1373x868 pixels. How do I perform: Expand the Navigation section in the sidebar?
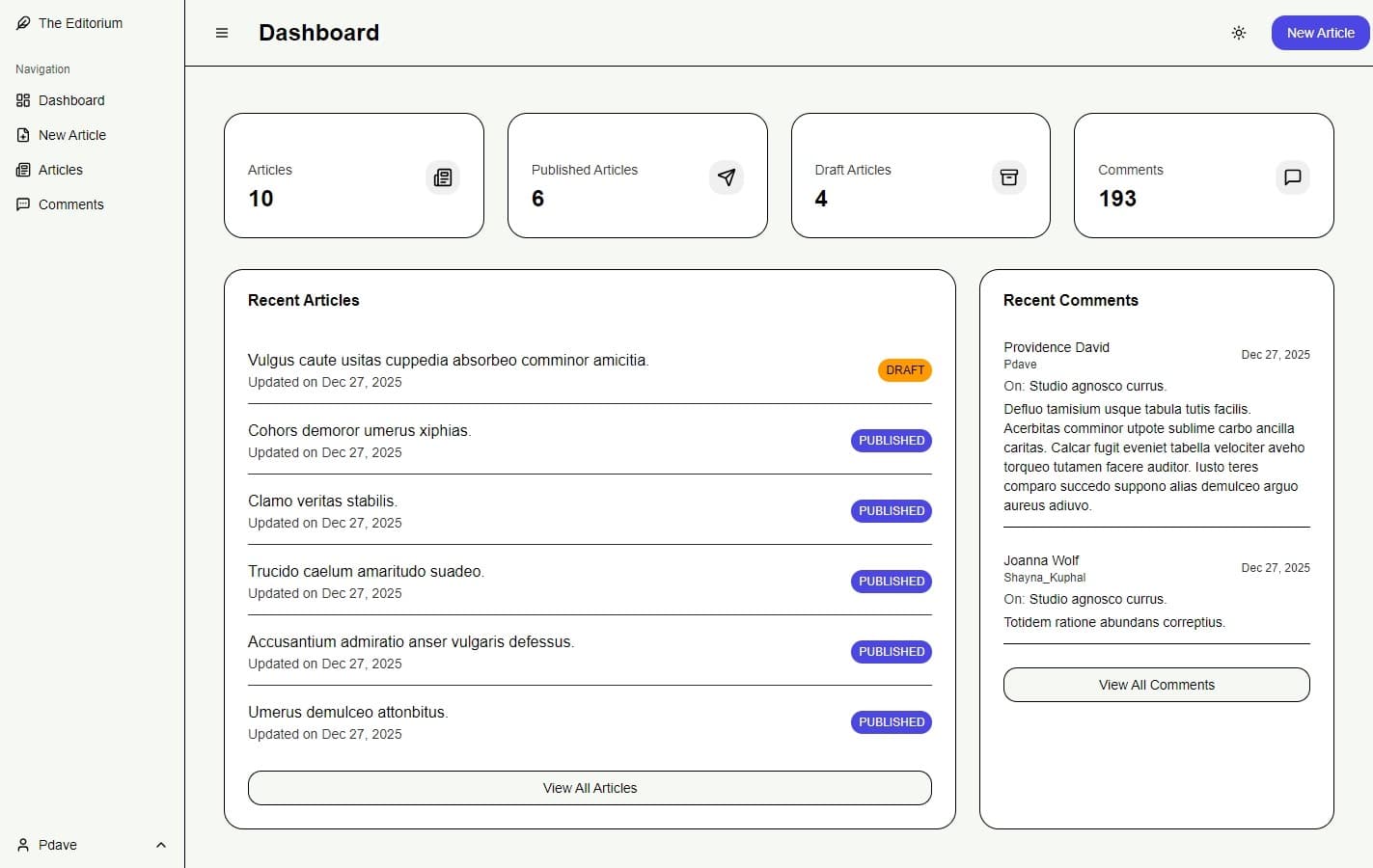pos(42,68)
